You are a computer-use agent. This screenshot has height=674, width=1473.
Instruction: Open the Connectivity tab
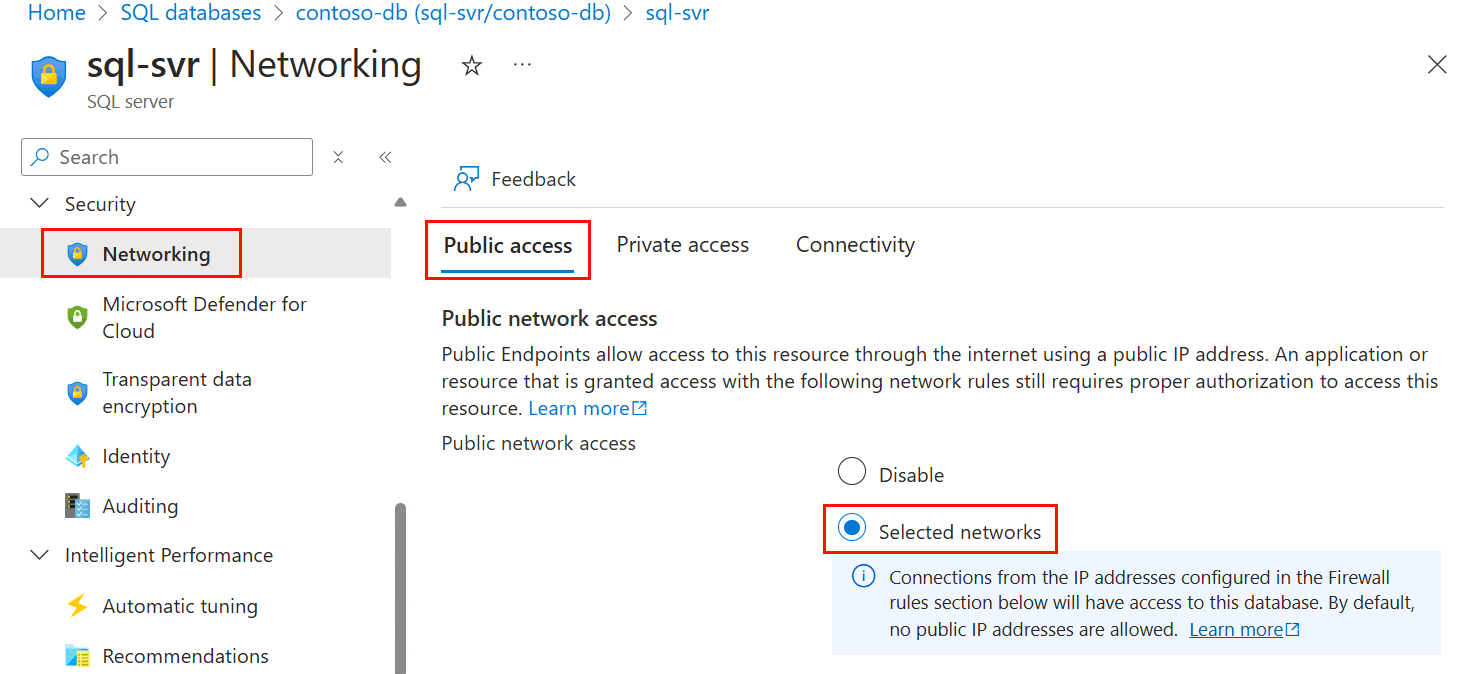(x=854, y=244)
